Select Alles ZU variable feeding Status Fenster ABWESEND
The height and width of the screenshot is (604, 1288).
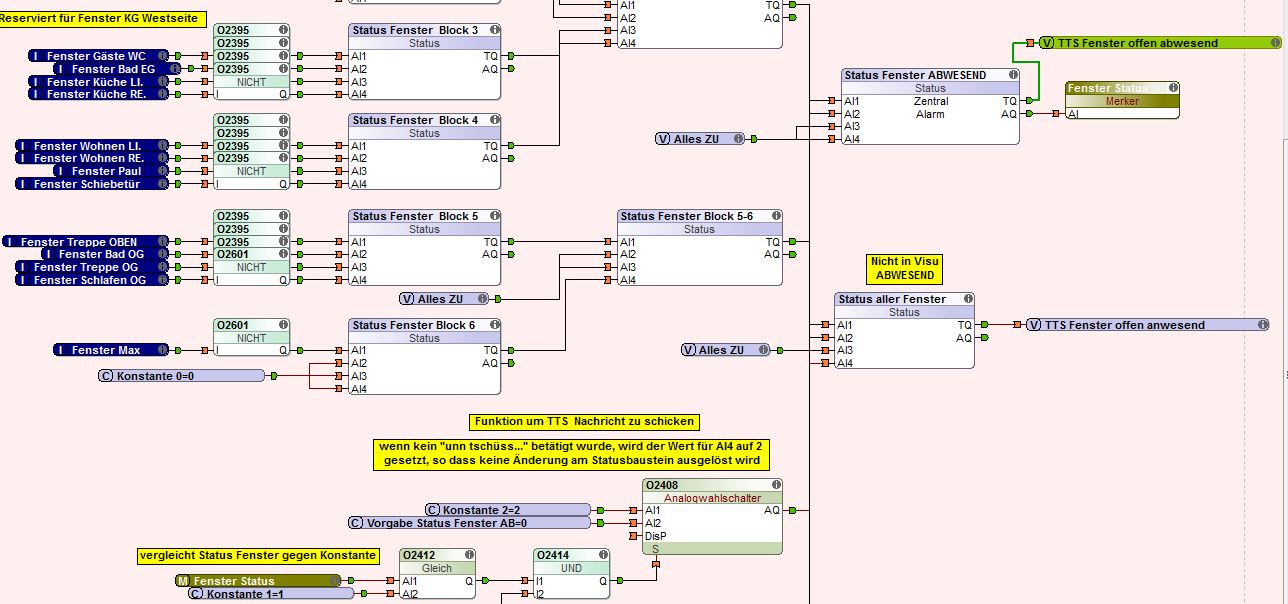coord(700,139)
